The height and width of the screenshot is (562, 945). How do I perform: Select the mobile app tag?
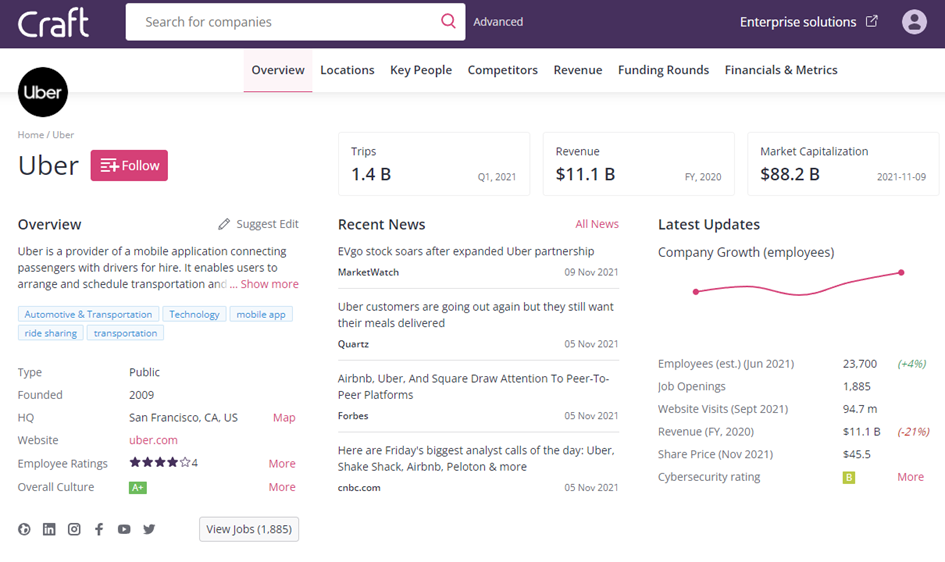[261, 314]
